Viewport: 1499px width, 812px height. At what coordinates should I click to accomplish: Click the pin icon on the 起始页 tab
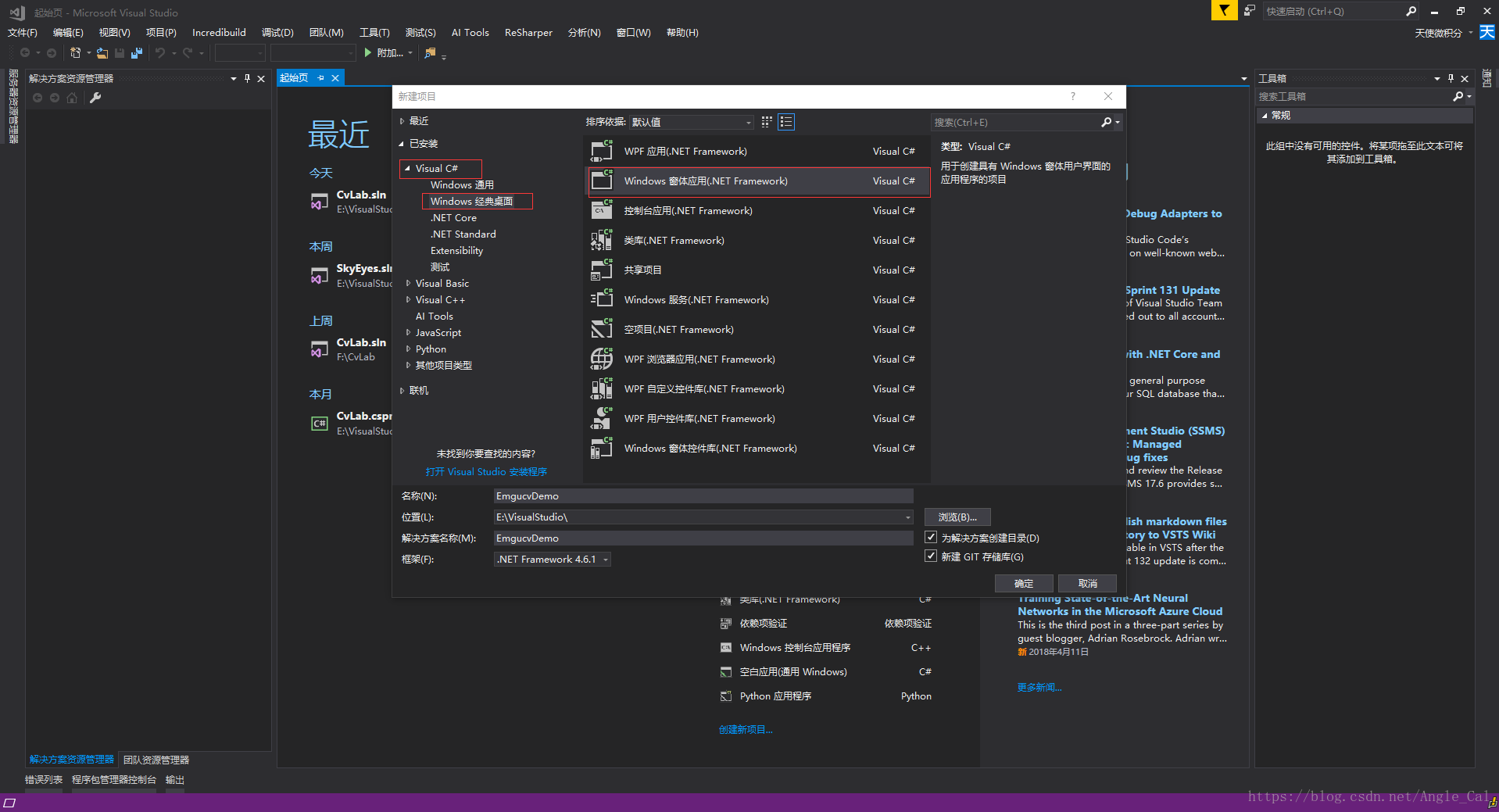tap(320, 78)
